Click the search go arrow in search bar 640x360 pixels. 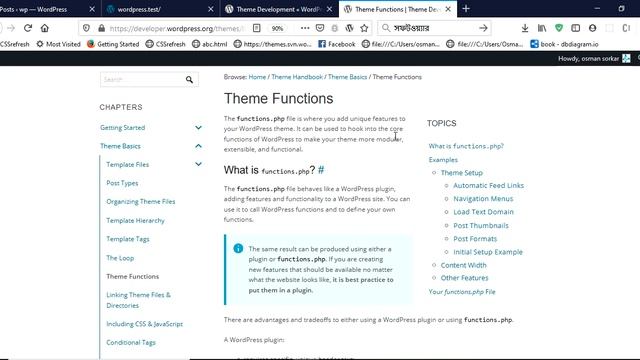(x=483, y=28)
